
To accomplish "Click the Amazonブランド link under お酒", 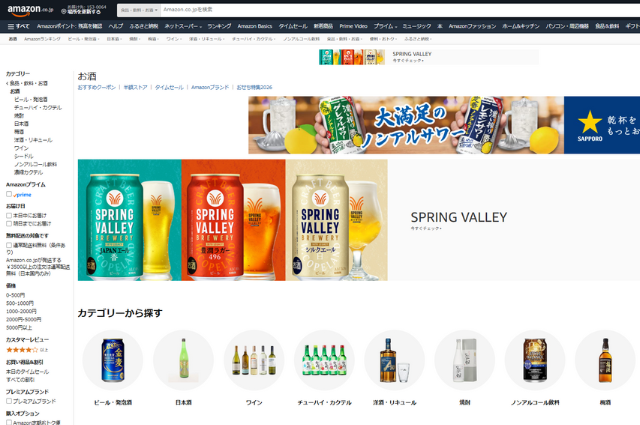I will click(210, 87).
